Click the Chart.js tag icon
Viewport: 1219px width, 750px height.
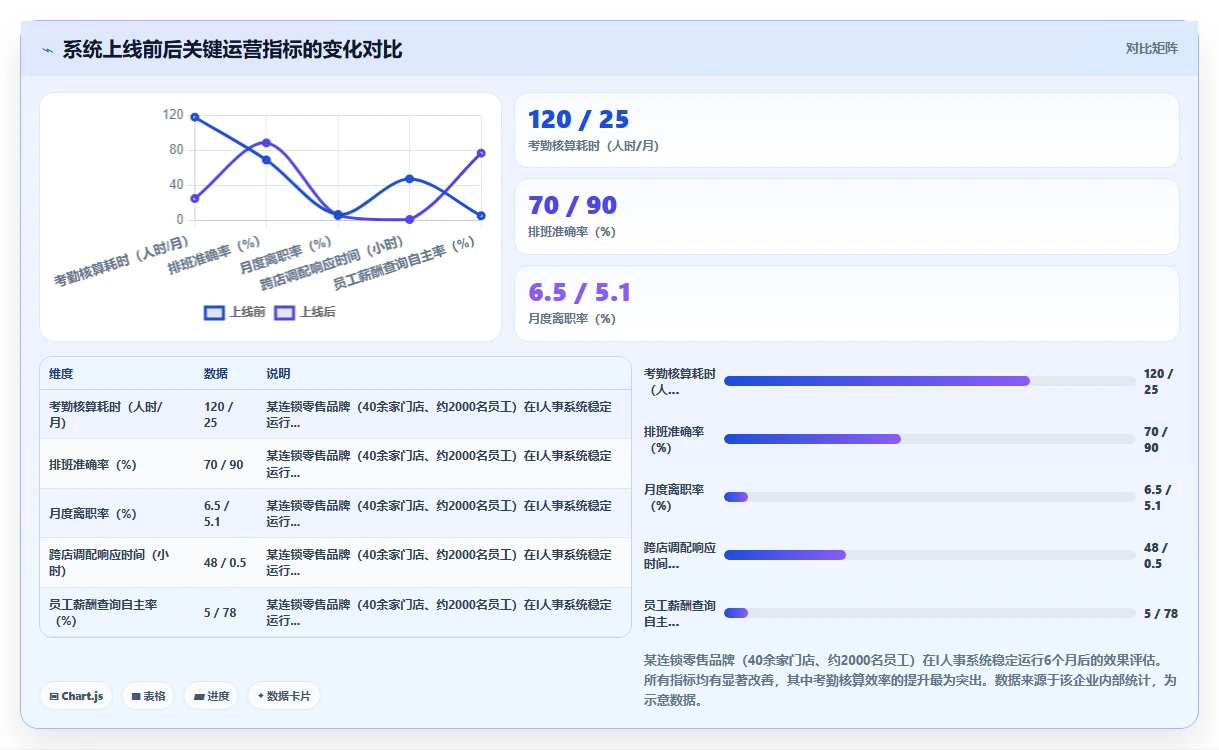[54, 696]
